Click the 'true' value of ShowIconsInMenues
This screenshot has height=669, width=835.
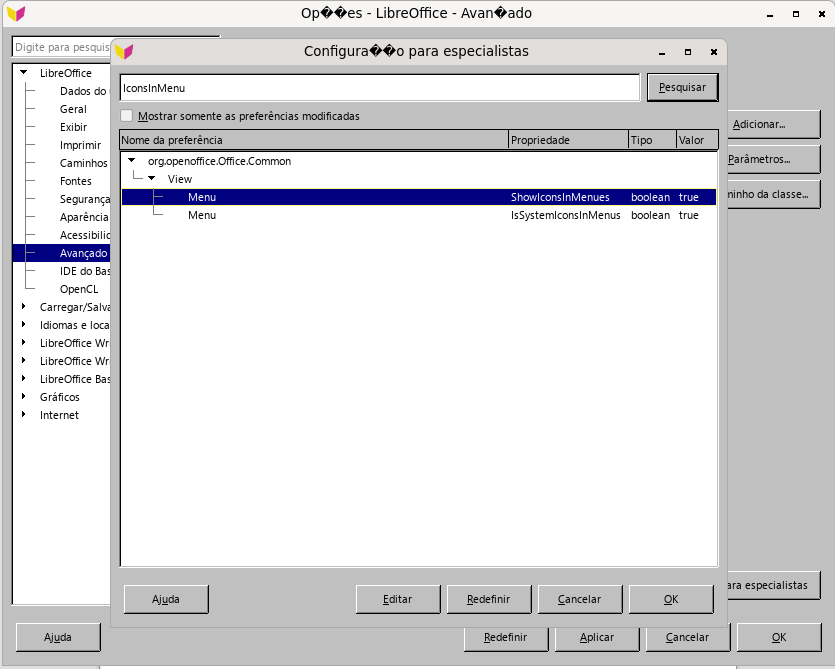point(689,197)
